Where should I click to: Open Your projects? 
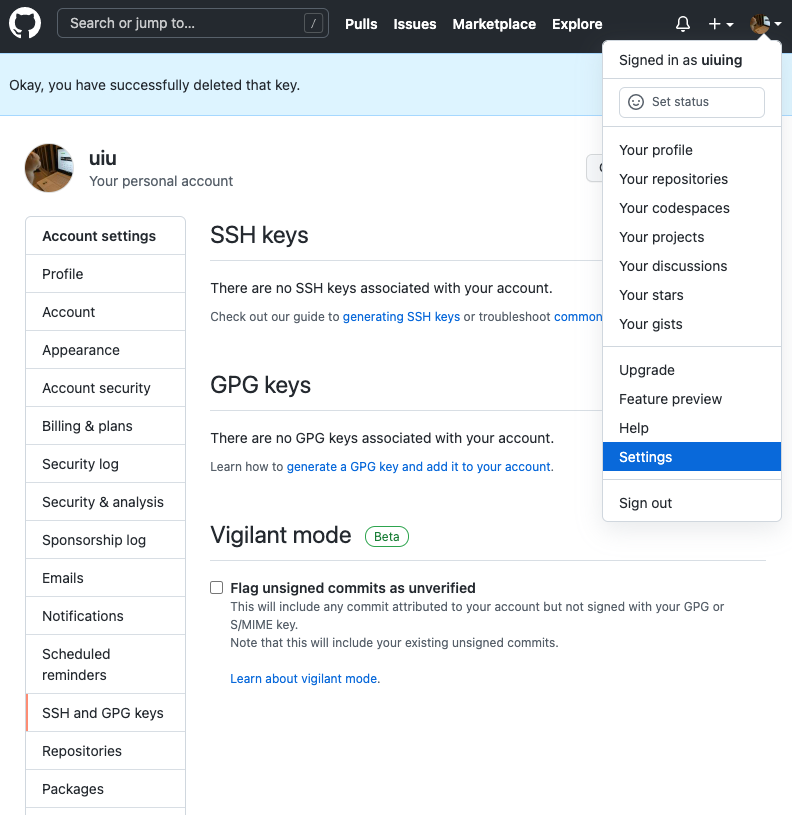point(692,238)
